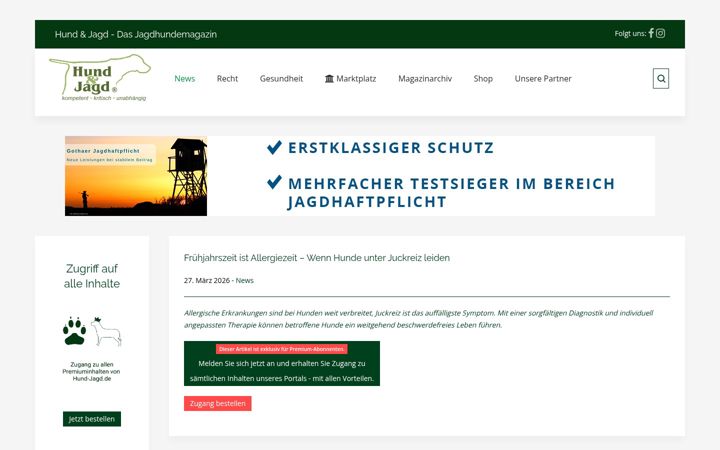This screenshot has height=450, width=720.
Task: Open the Gesundheit menu item
Action: pos(281,79)
